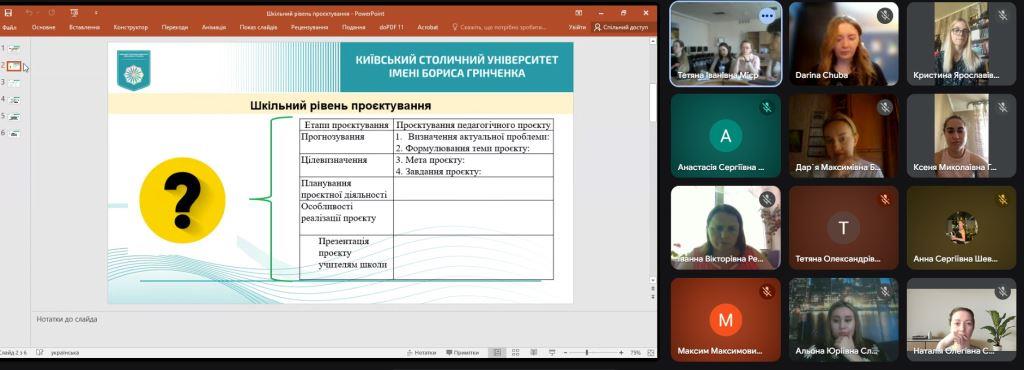Click the zoom slider handle

[587, 352]
